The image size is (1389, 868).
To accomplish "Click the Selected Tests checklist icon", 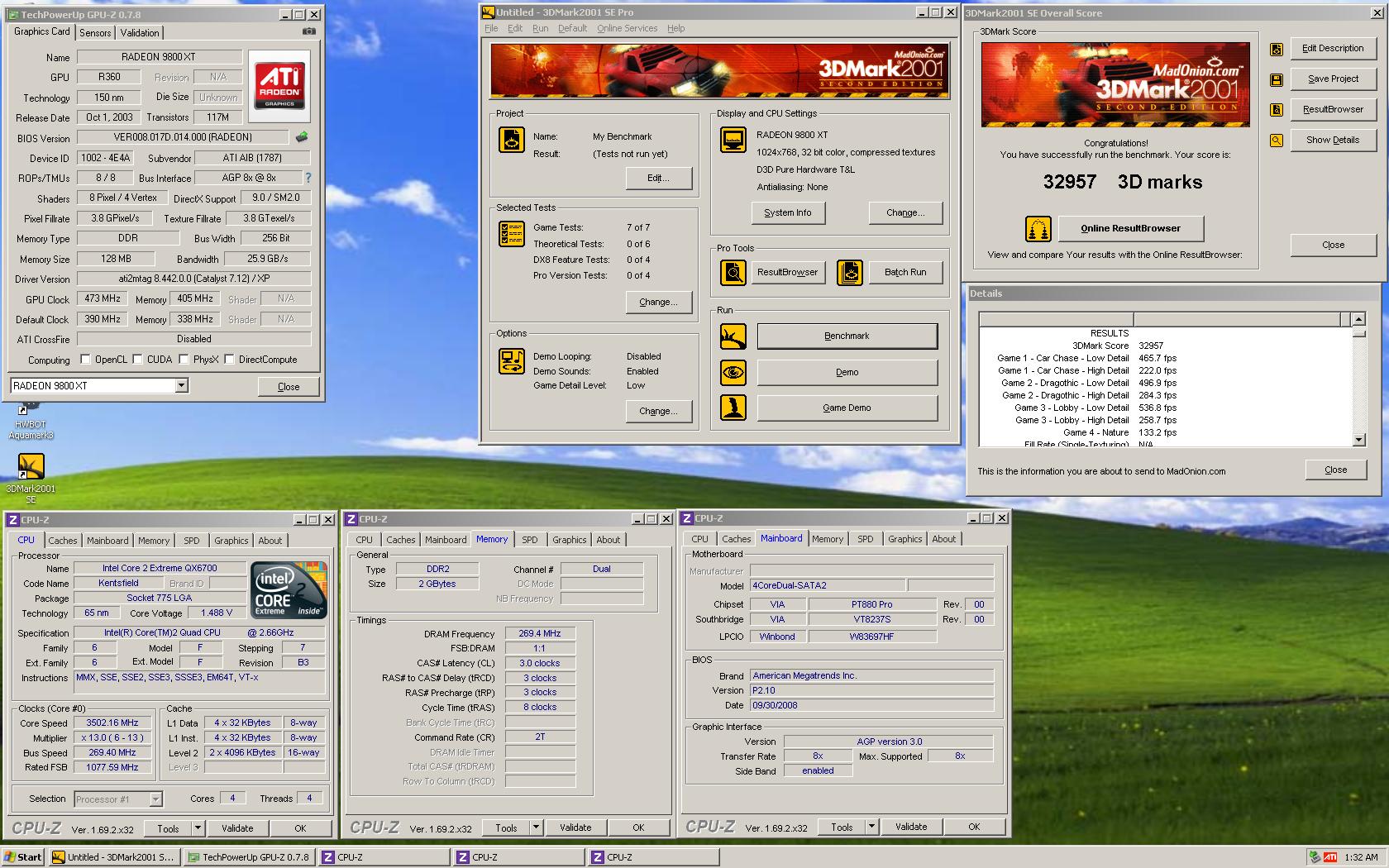I will [511, 234].
